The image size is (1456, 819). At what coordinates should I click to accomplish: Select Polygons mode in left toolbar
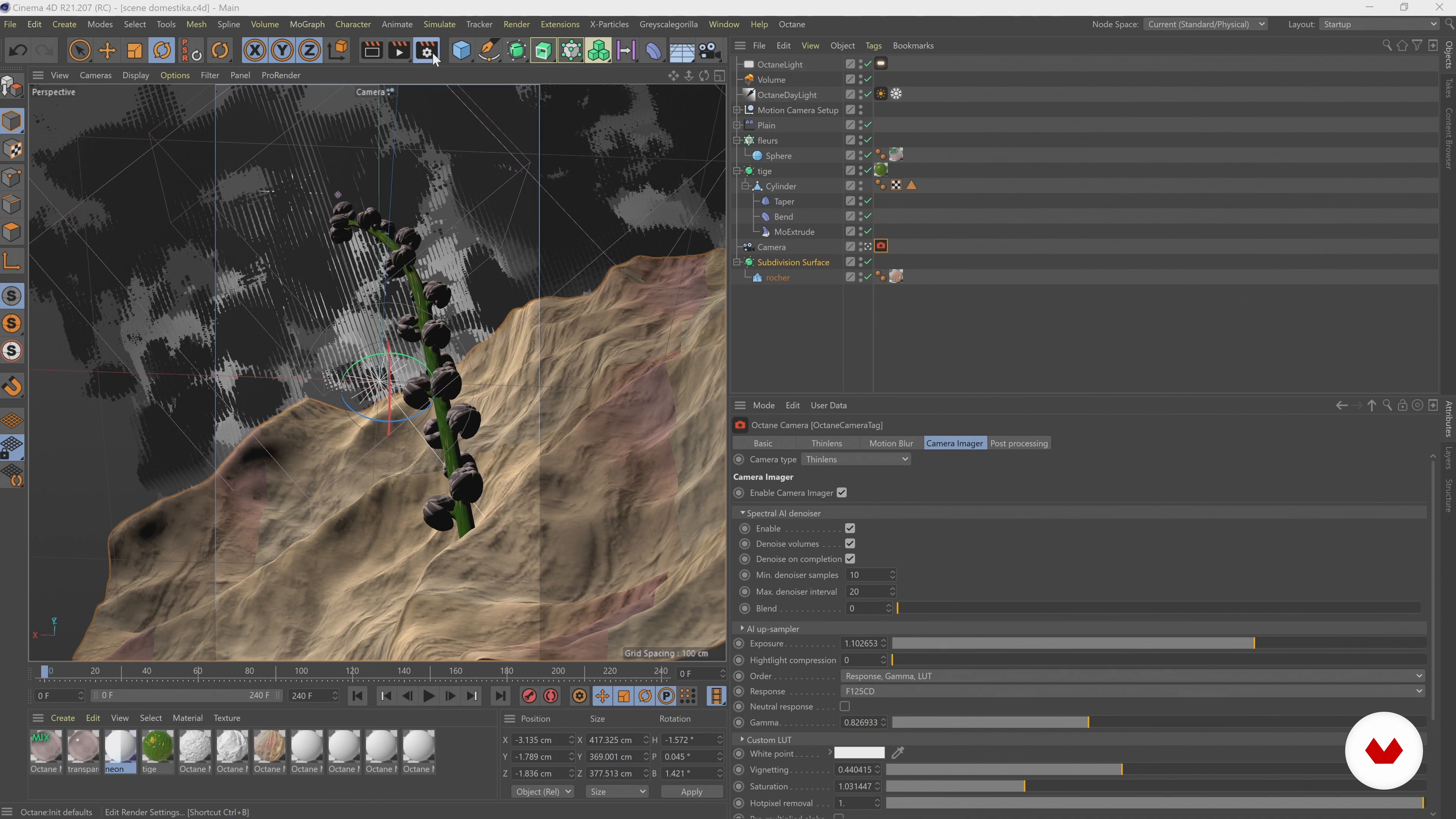(12, 232)
